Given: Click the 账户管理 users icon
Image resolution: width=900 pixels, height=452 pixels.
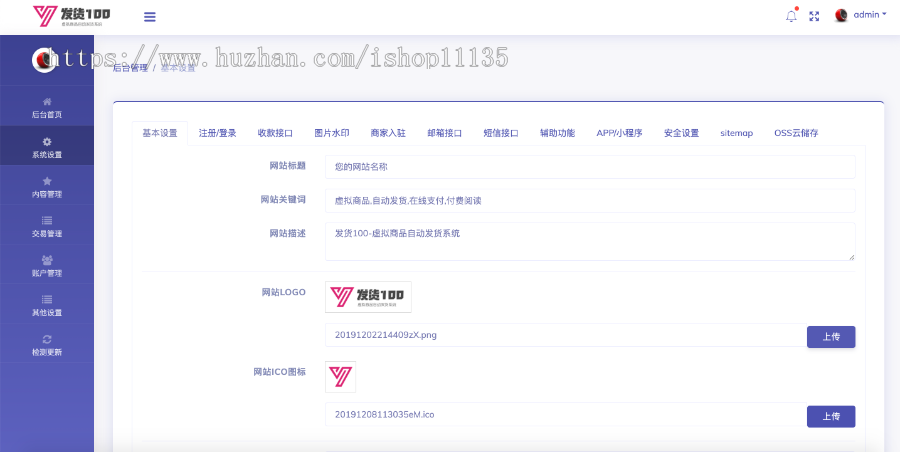Looking at the screenshot, I should click(x=47, y=260).
